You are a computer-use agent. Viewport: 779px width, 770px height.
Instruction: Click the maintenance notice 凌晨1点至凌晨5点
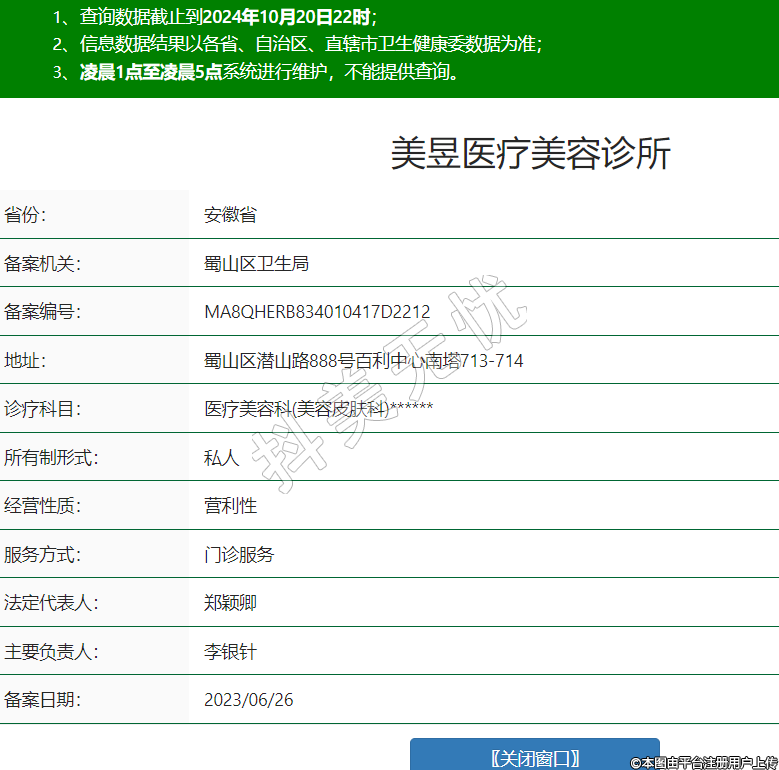coord(151,72)
